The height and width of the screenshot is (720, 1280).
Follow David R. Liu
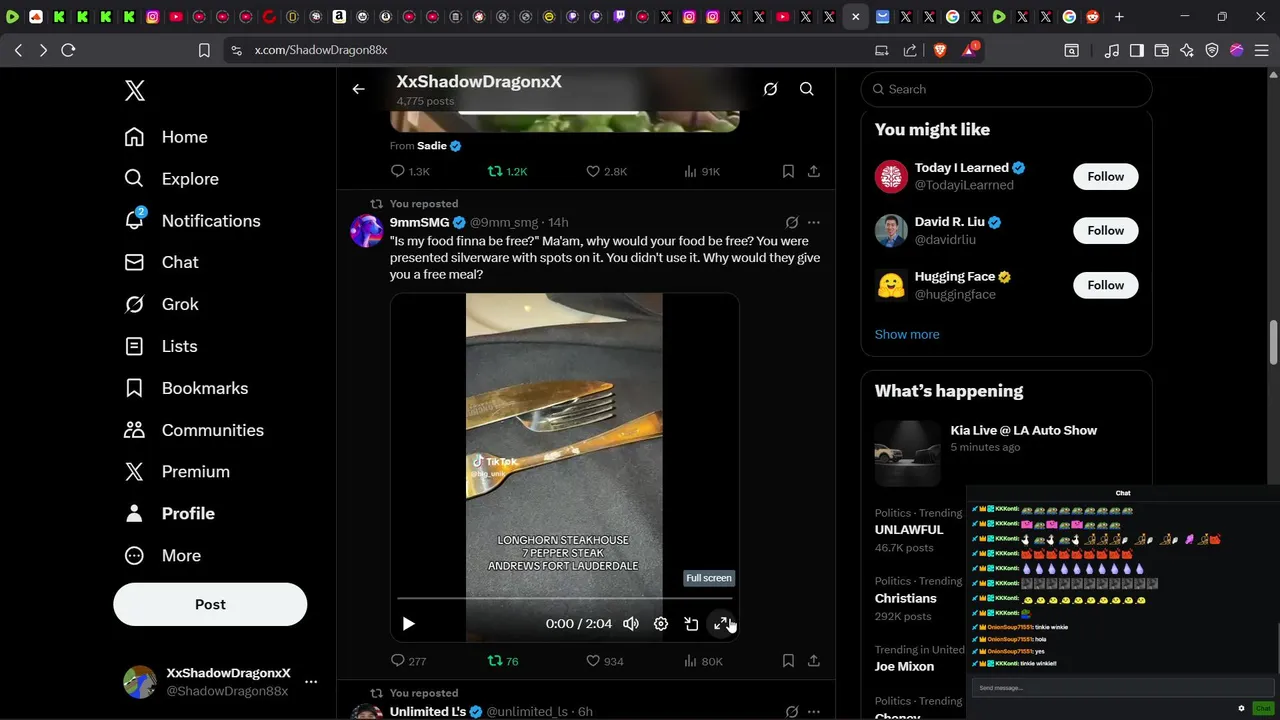point(1106,230)
